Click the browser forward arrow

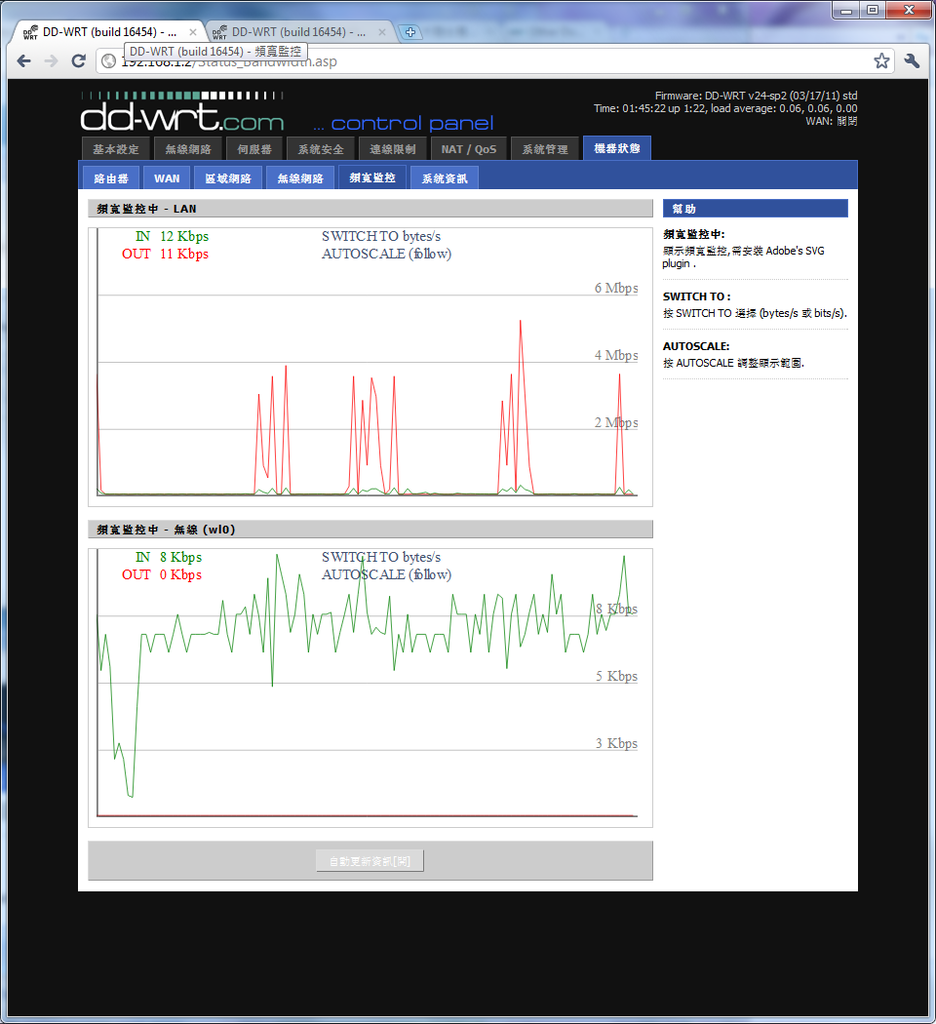click(x=51, y=61)
